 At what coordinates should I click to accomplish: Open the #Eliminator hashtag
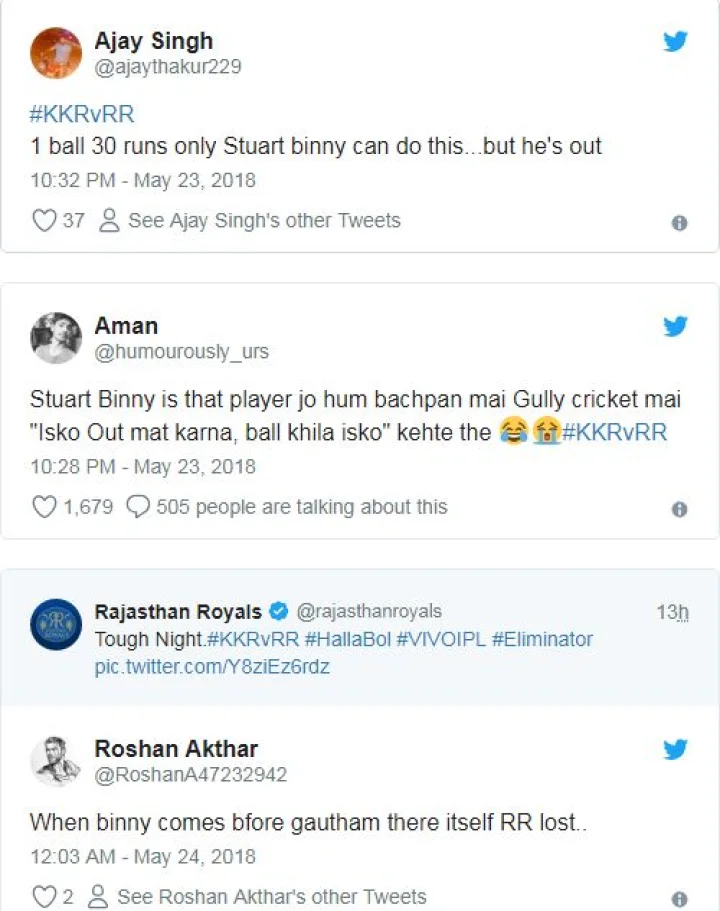[542, 639]
